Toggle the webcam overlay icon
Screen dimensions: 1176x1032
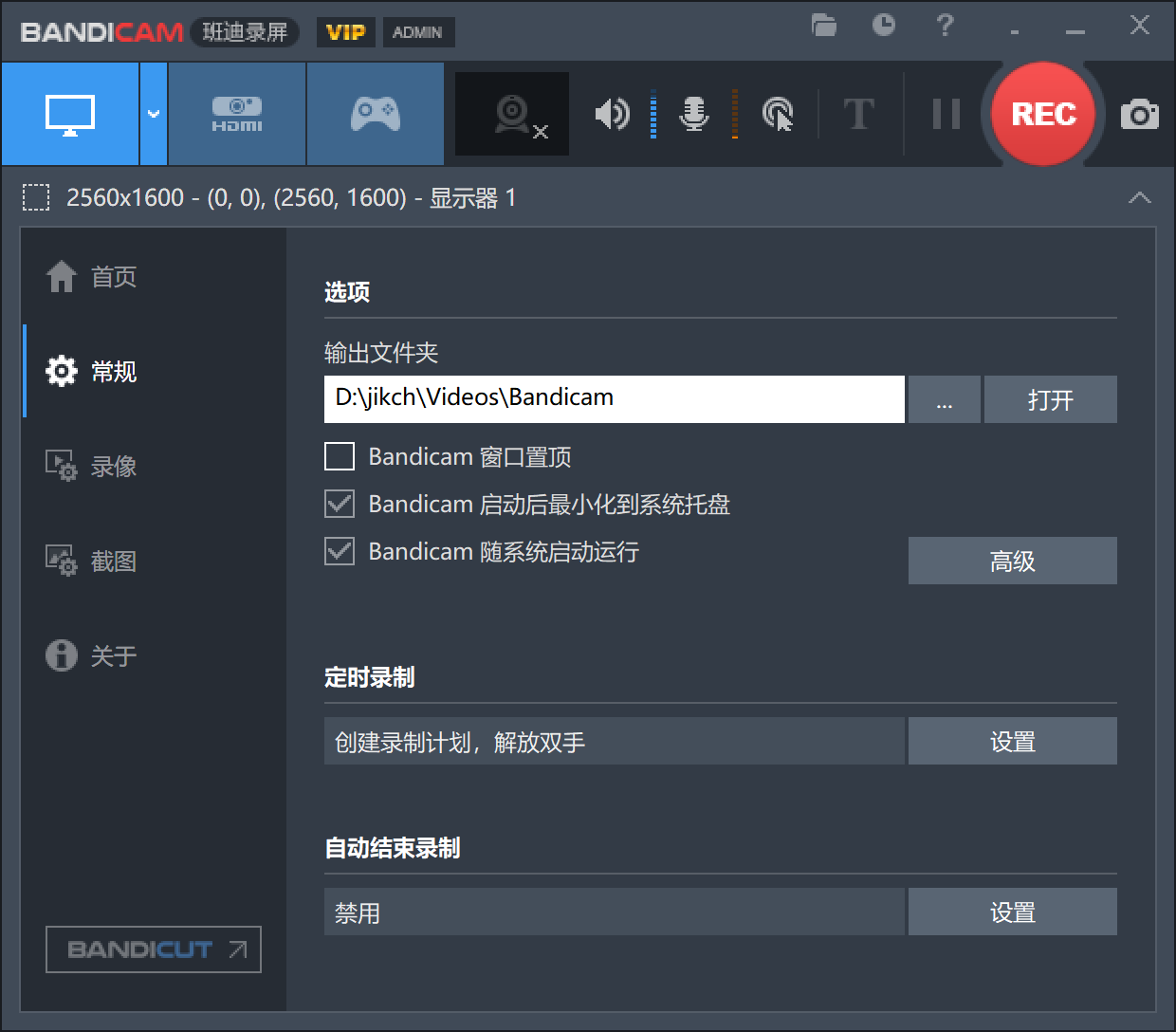512,115
